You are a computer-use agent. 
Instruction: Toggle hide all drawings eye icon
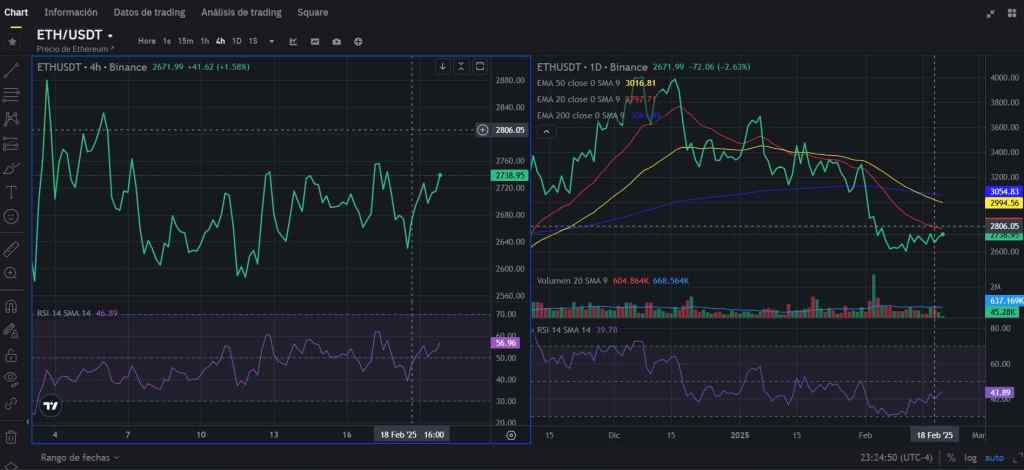[x=11, y=379]
